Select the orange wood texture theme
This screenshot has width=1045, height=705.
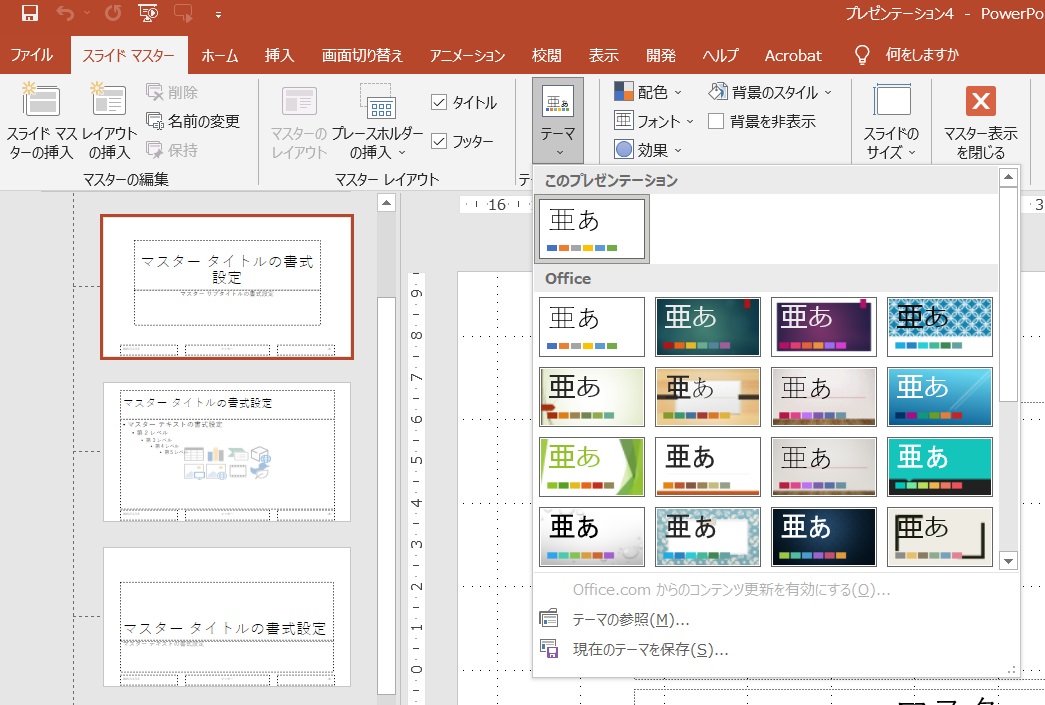[x=708, y=396]
